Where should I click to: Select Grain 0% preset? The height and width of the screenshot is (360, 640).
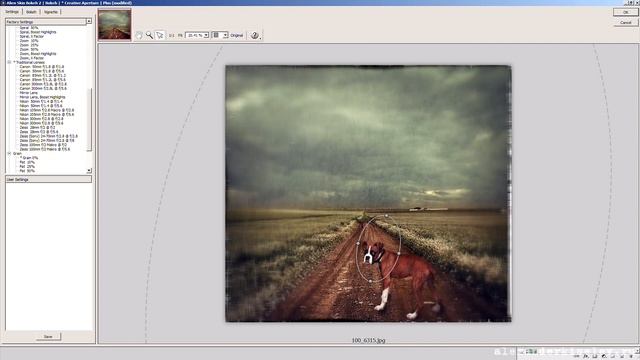click(29, 158)
